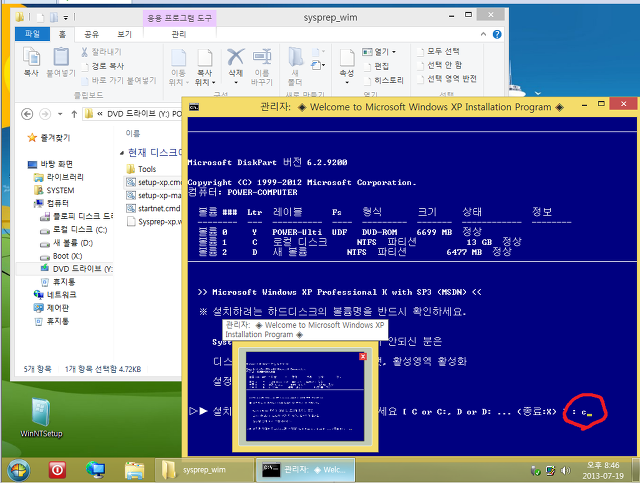640x483 pixels.
Task: Click Paste shortcut (바로 가기 붙여넣기)
Action: [x=118, y=80]
